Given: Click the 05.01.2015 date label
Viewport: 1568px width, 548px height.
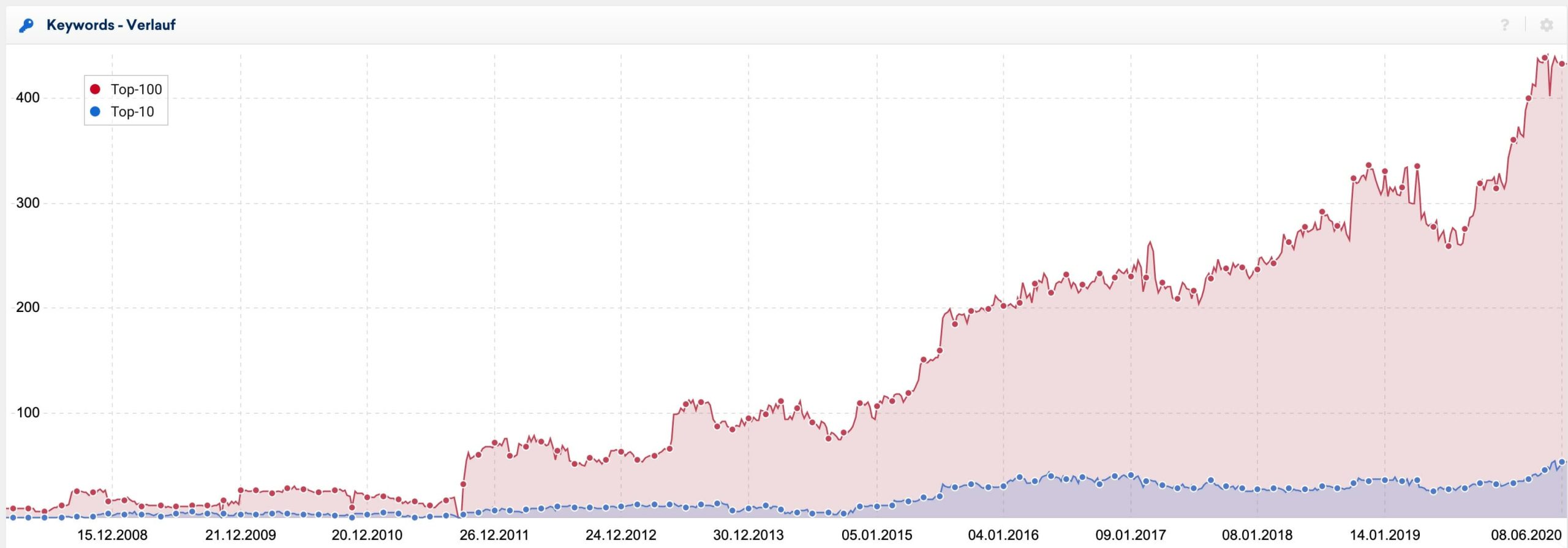Looking at the screenshot, I should point(876,535).
